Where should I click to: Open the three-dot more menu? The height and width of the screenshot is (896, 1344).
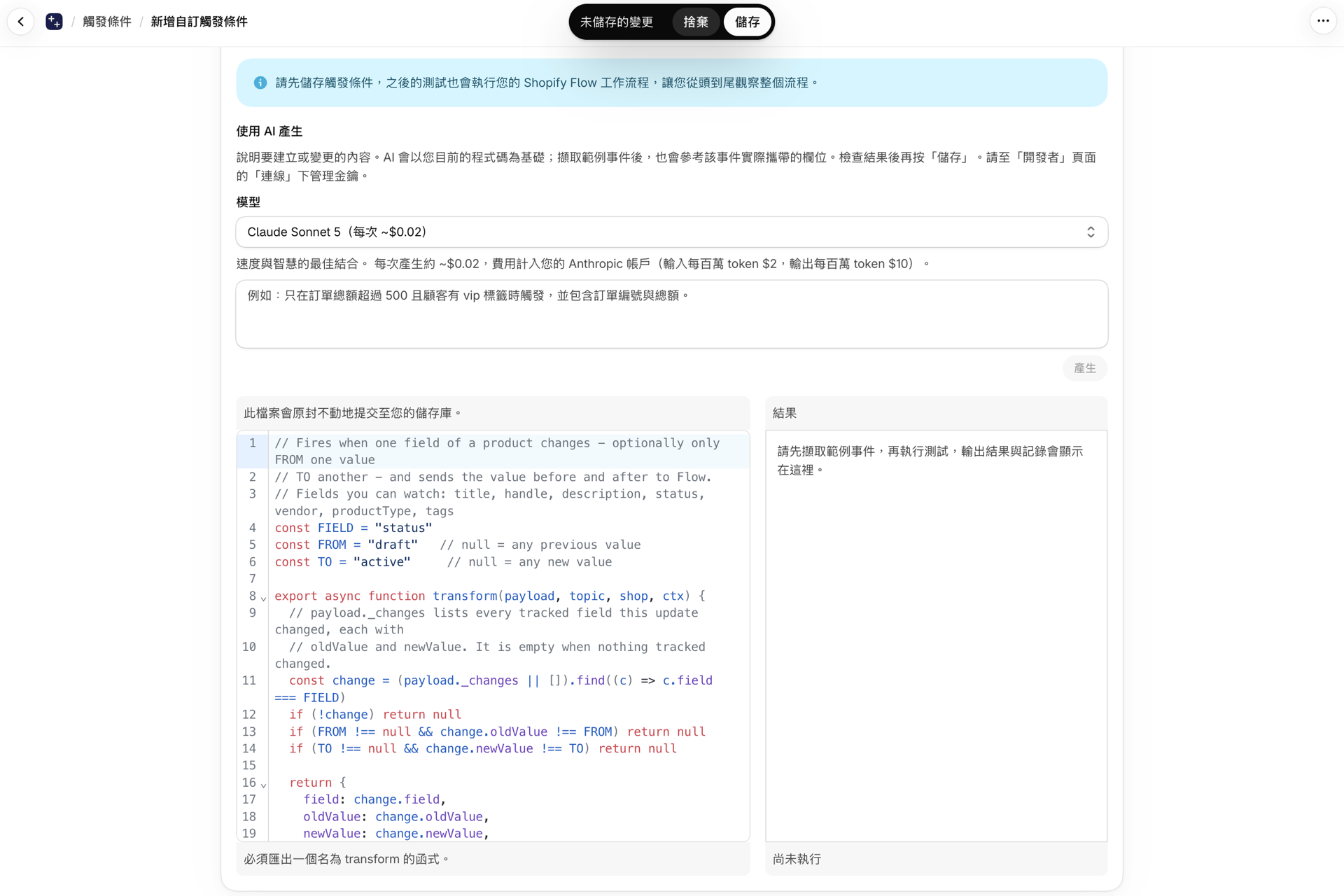(x=1322, y=21)
